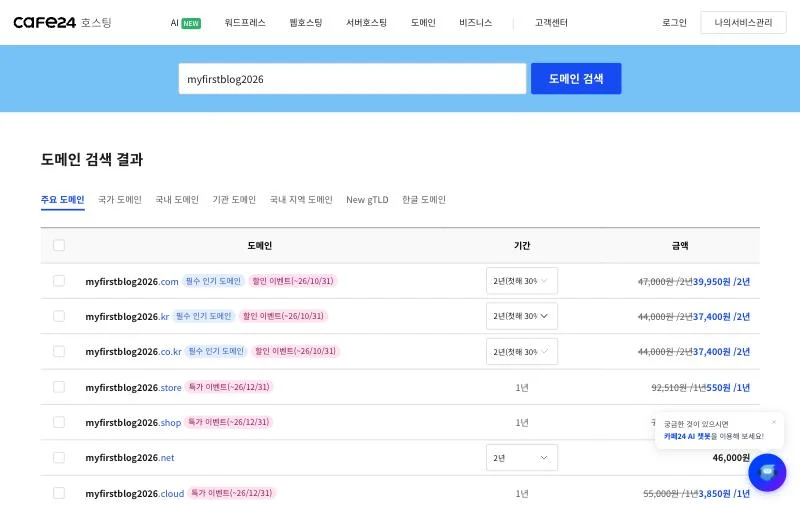Click the 특가 이벤트 badge on the .cloud row
This screenshot has height=505, width=800.
click(232, 493)
